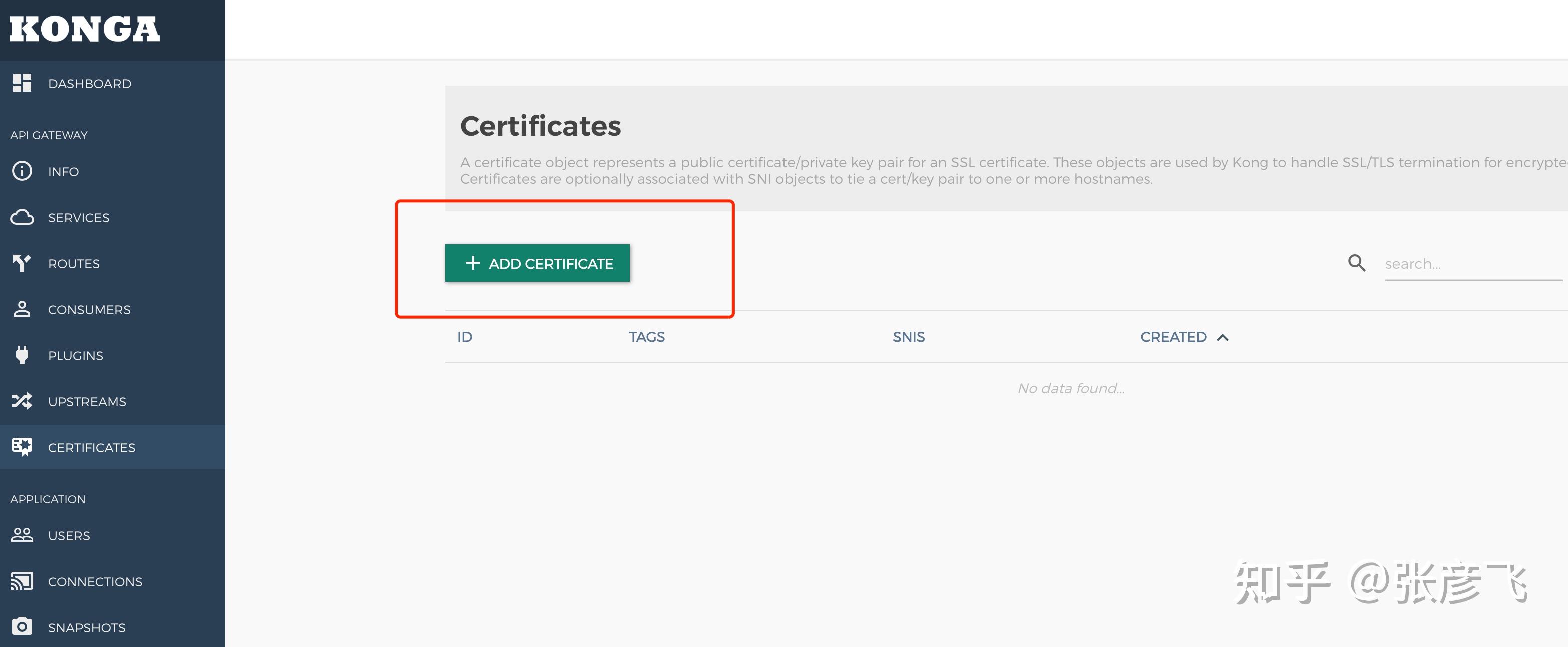This screenshot has height=647, width=1568.
Task: Click the Plugins plug icon
Action: tap(22, 355)
